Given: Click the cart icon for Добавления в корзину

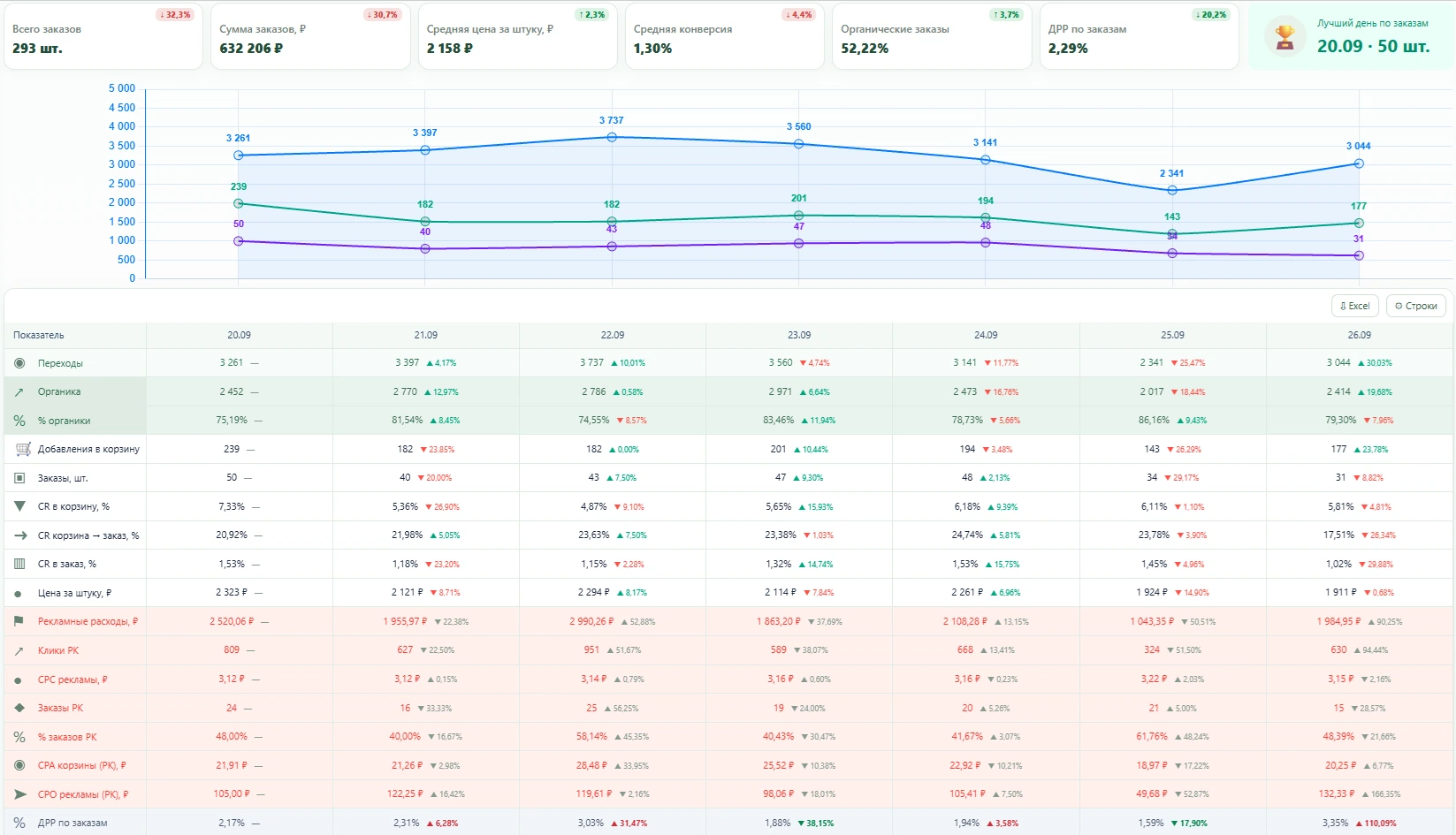Looking at the screenshot, I should 23,449.
